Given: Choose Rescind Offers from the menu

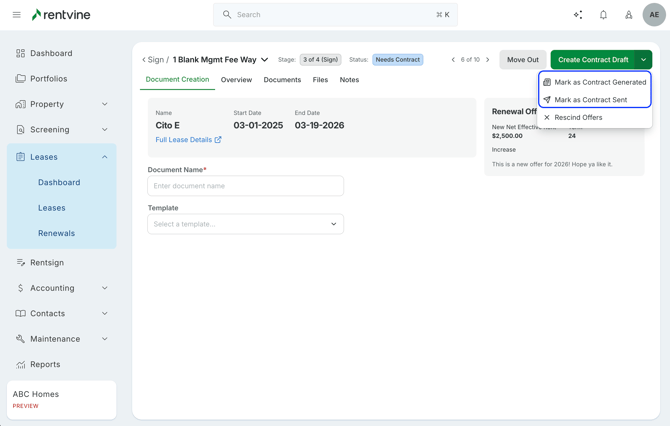Looking at the screenshot, I should 578,118.
